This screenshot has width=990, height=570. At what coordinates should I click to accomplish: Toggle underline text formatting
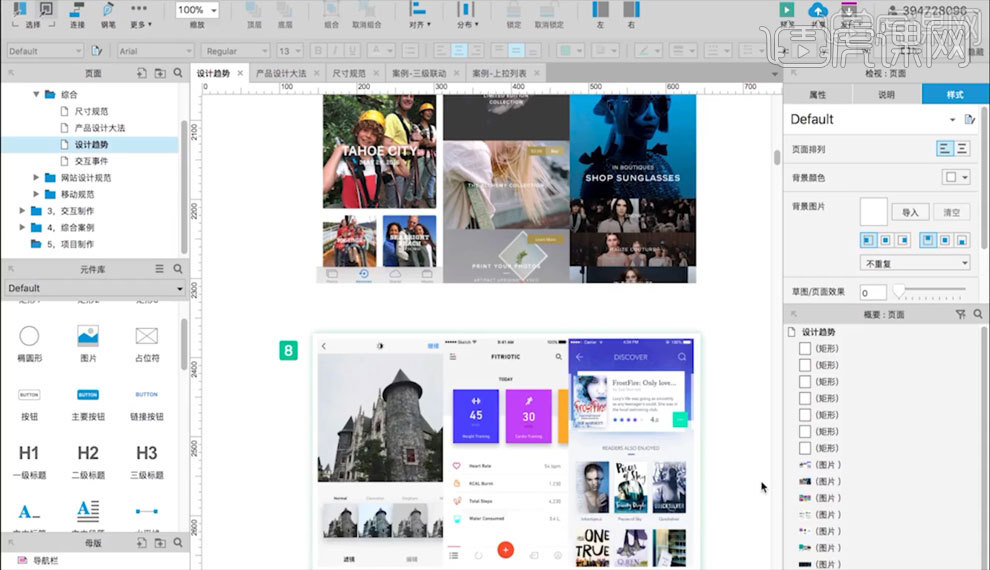tap(352, 50)
